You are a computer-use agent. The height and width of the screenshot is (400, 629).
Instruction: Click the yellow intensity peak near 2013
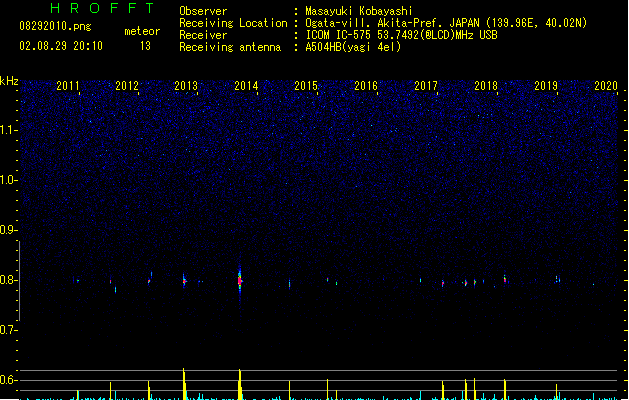tap(184, 384)
